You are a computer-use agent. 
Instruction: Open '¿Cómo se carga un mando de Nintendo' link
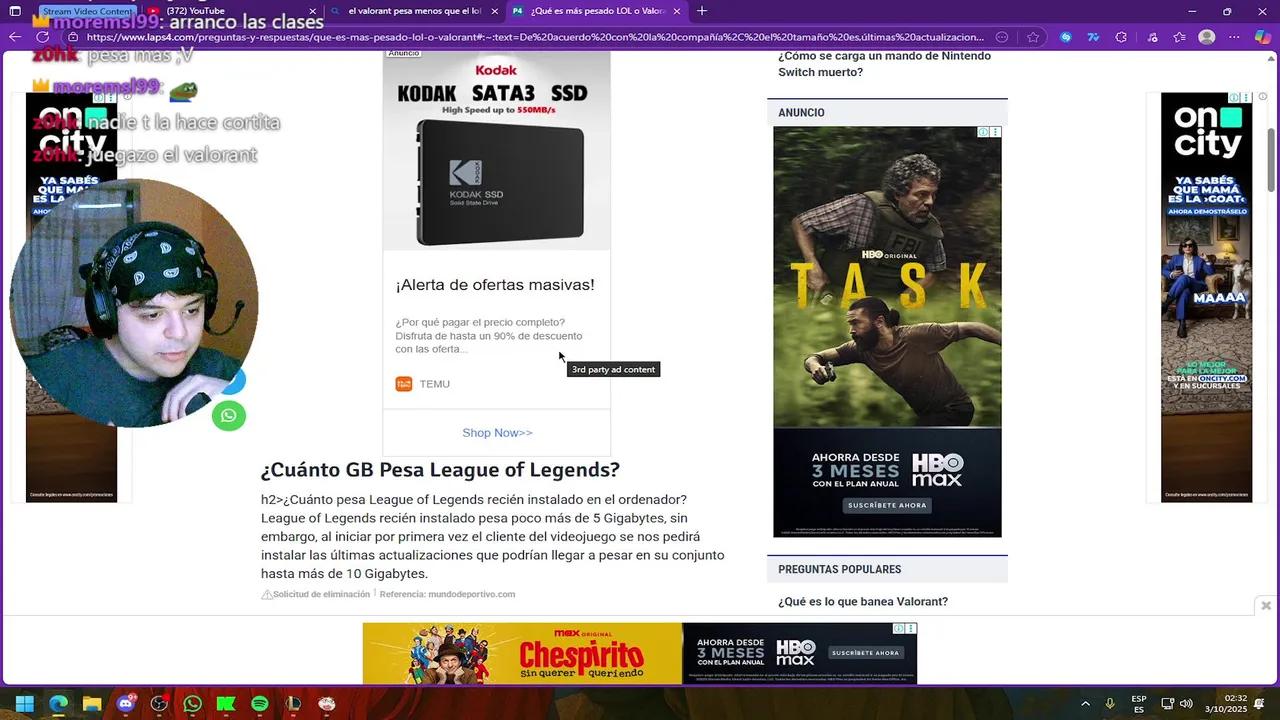pos(885,64)
